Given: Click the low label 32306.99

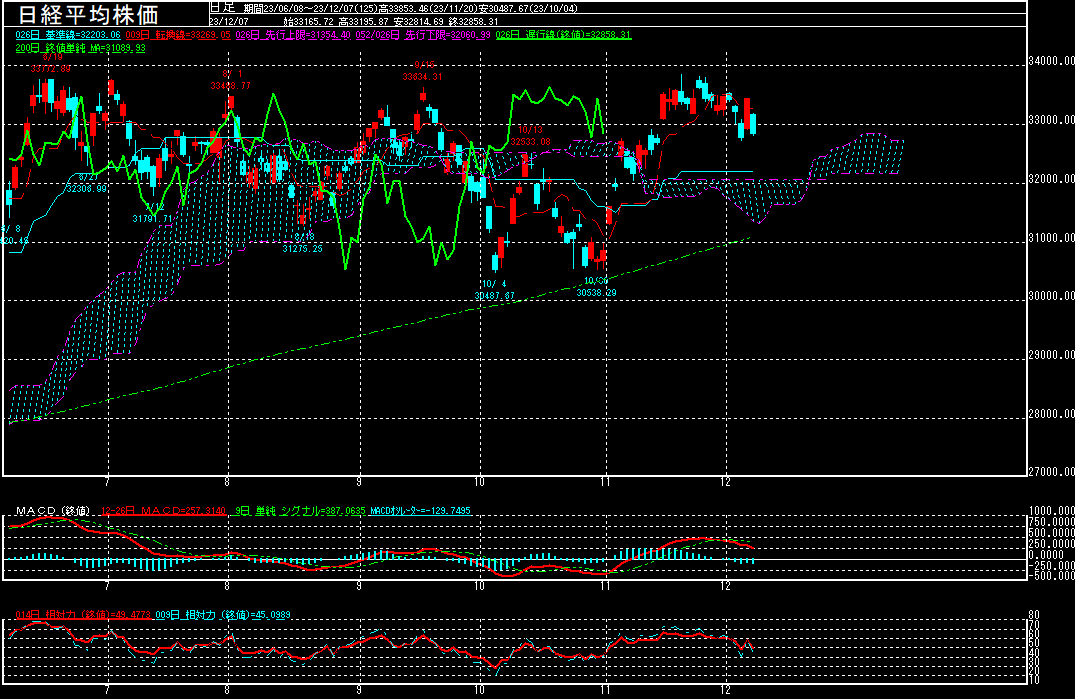Looking at the screenshot, I should [86, 189].
